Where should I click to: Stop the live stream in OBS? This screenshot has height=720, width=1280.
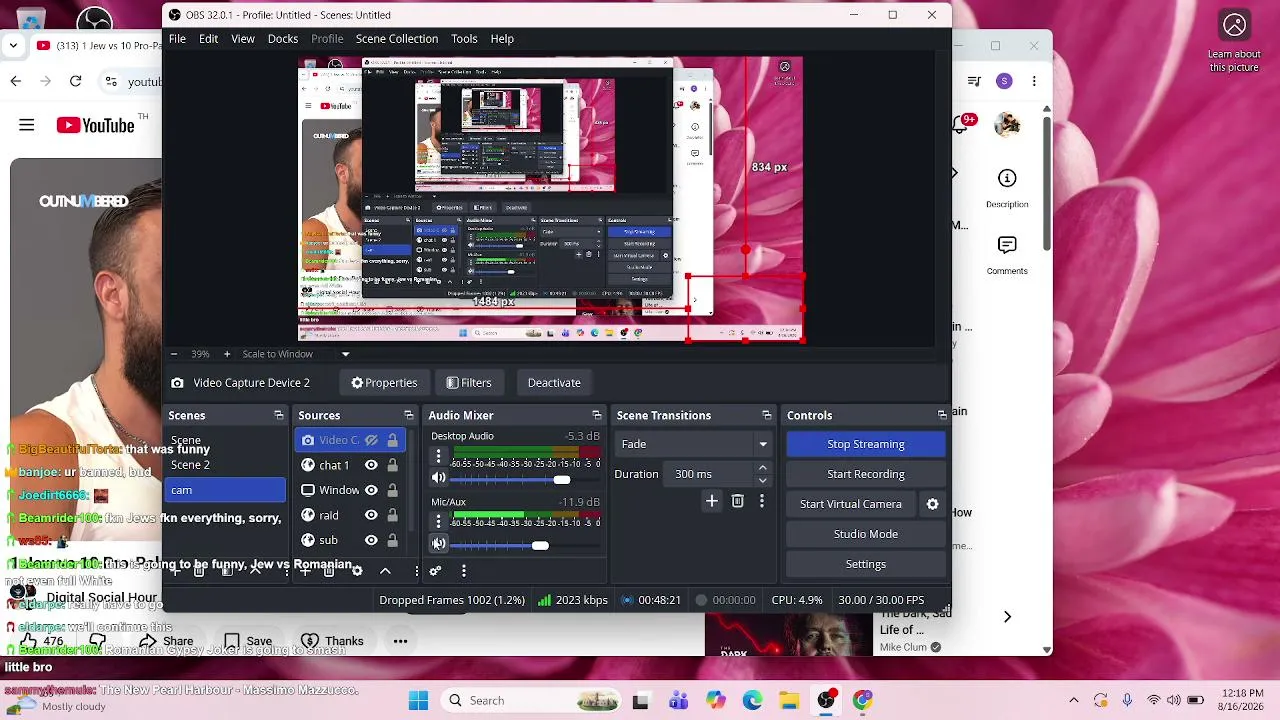(x=866, y=444)
